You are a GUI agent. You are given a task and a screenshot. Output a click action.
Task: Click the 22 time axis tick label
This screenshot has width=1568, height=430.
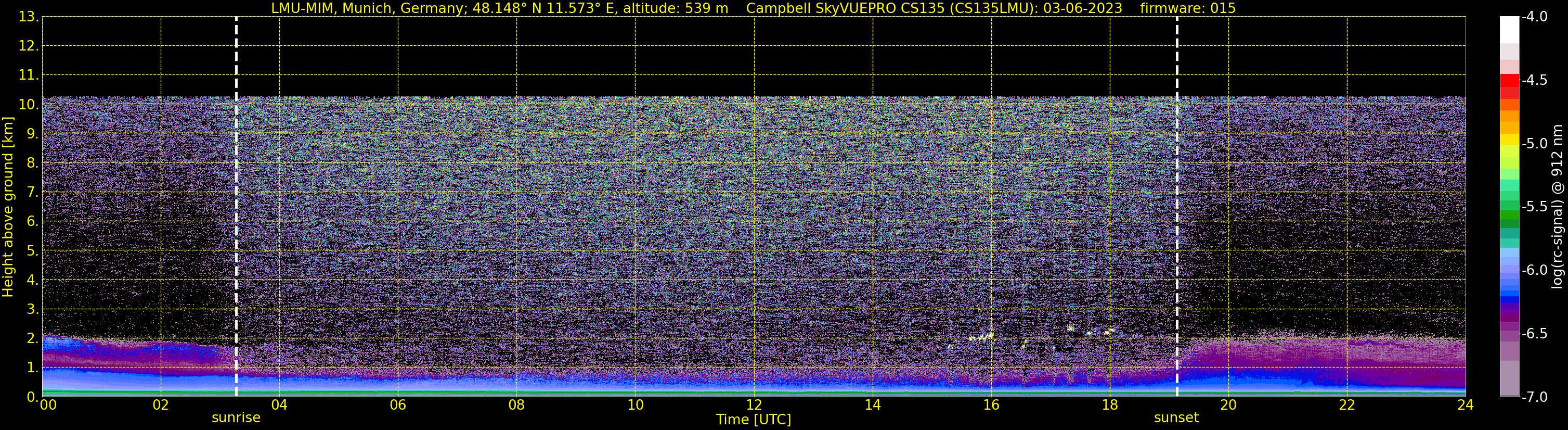(x=1347, y=405)
